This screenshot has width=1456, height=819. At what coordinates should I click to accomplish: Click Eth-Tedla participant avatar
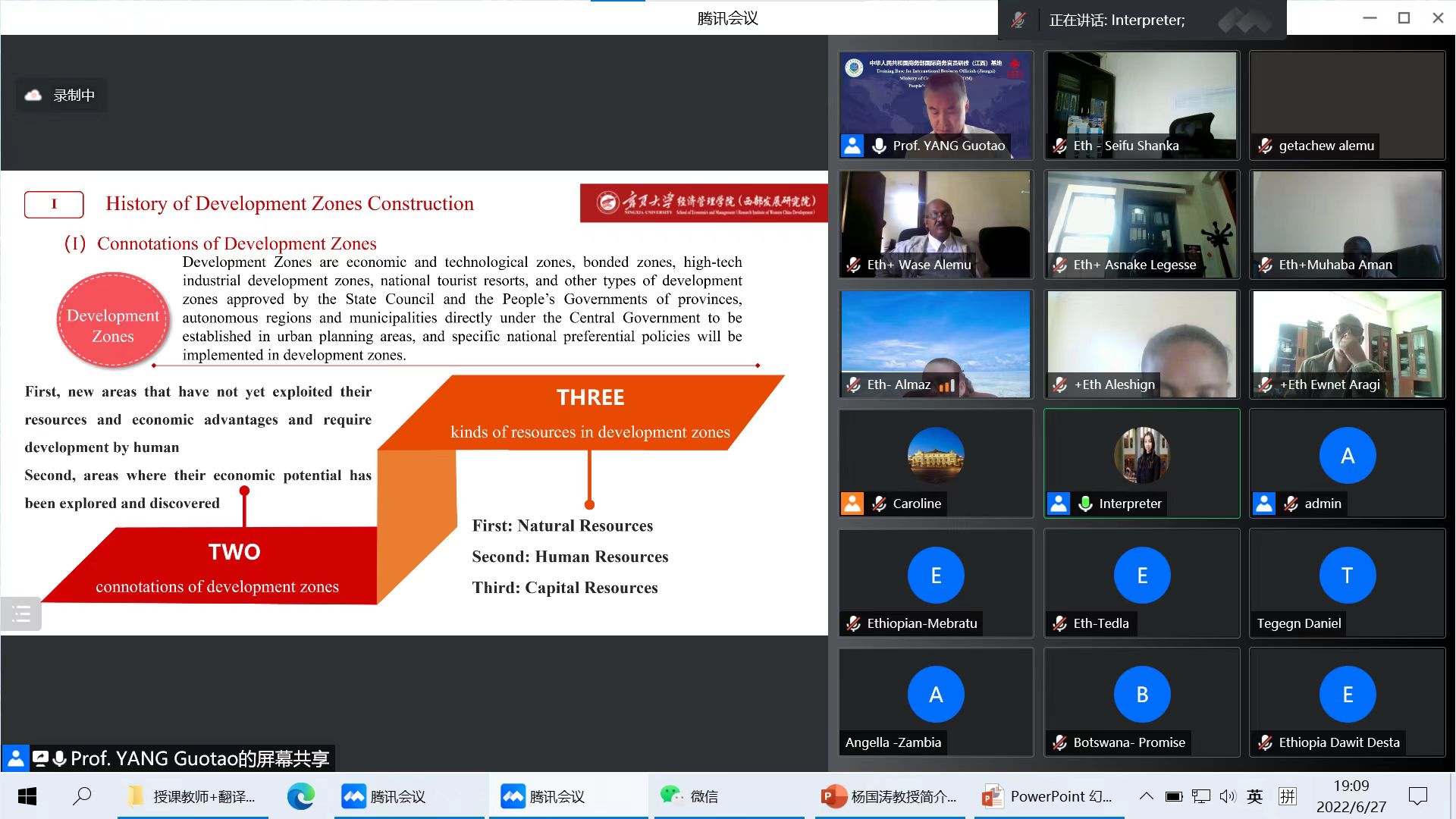(x=1141, y=576)
